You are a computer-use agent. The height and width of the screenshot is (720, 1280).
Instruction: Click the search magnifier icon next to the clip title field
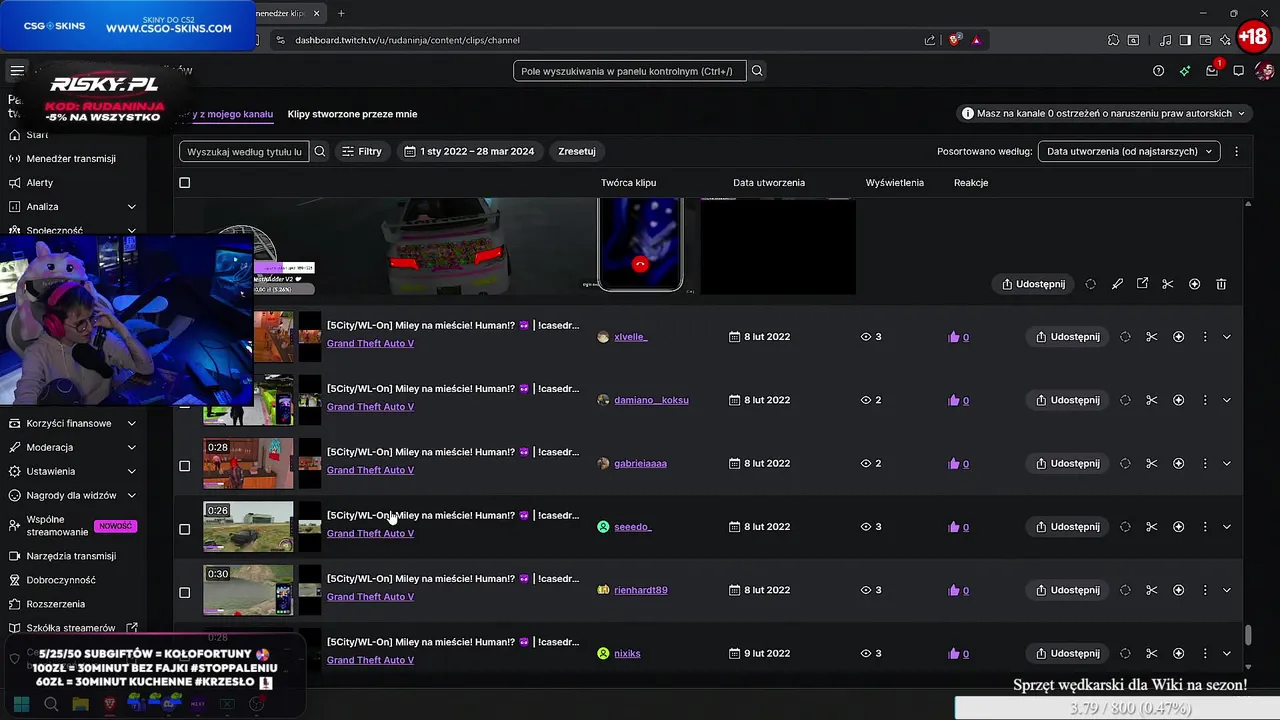[x=320, y=151]
